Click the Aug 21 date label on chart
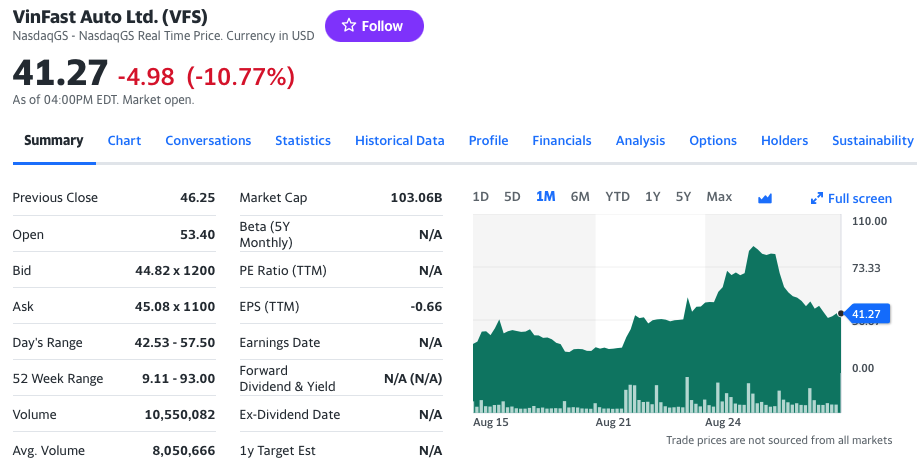This screenshot has width=917, height=471. point(613,422)
